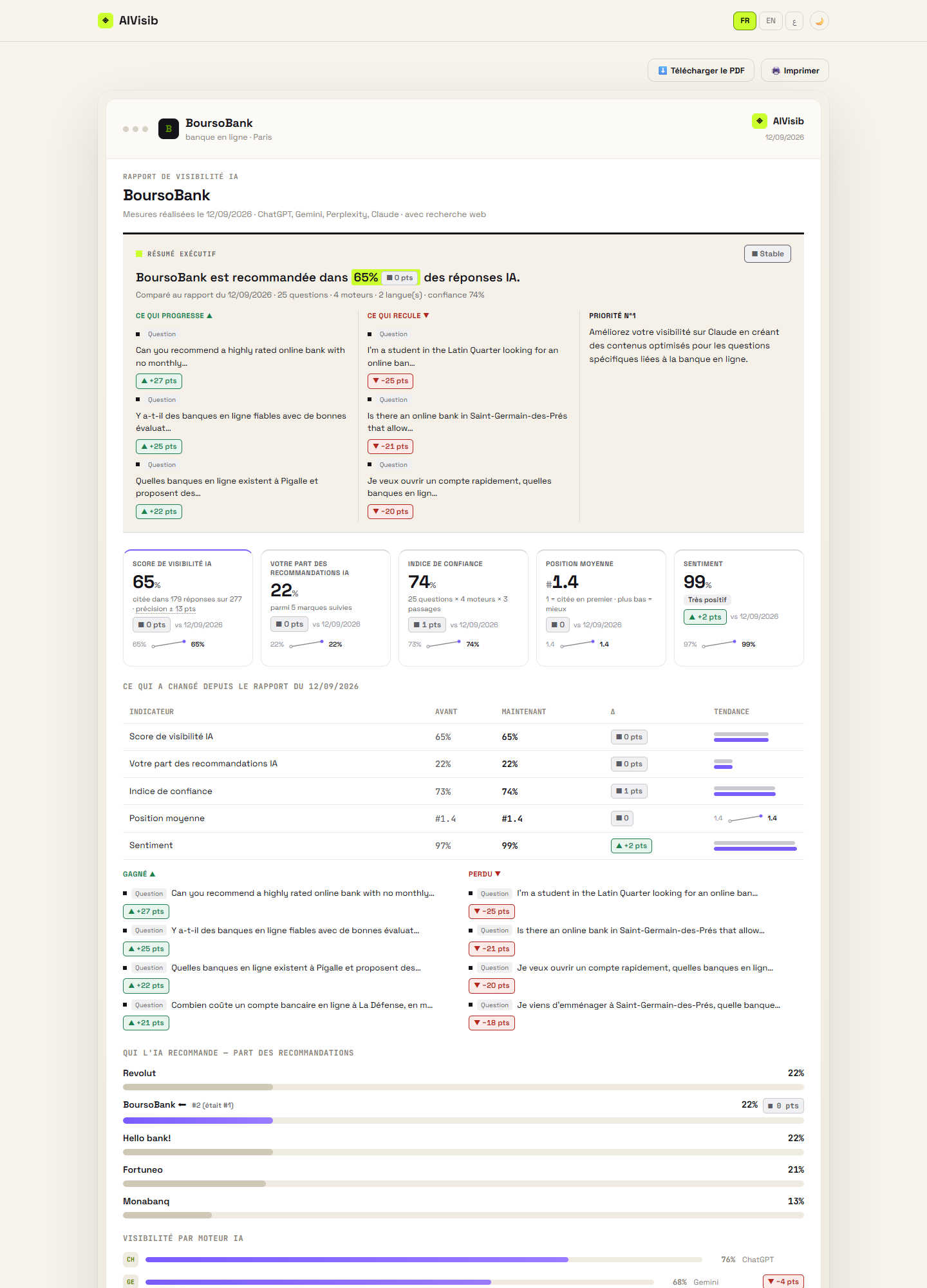Click the Perdu heading with down arrow

tap(484, 874)
